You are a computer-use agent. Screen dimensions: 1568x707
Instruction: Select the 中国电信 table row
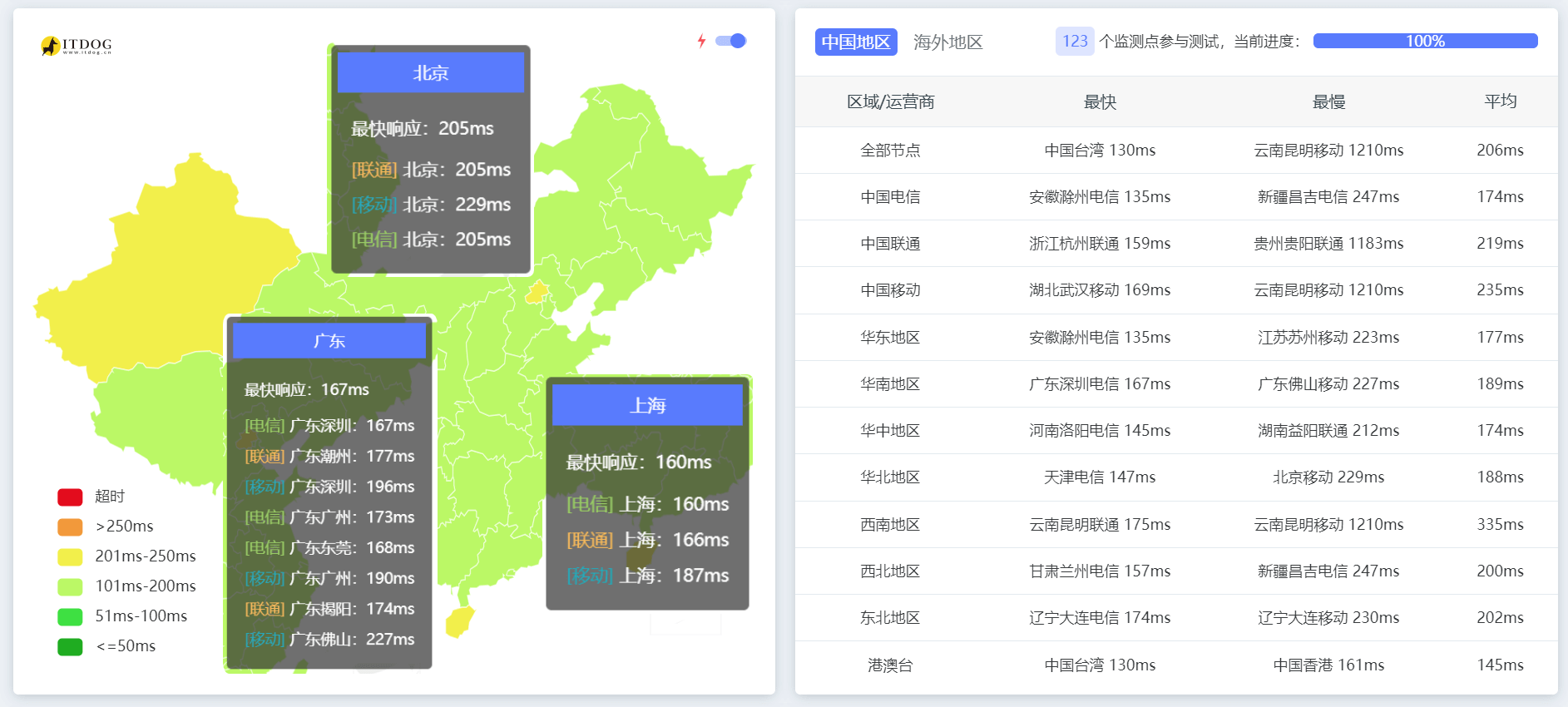890,197
